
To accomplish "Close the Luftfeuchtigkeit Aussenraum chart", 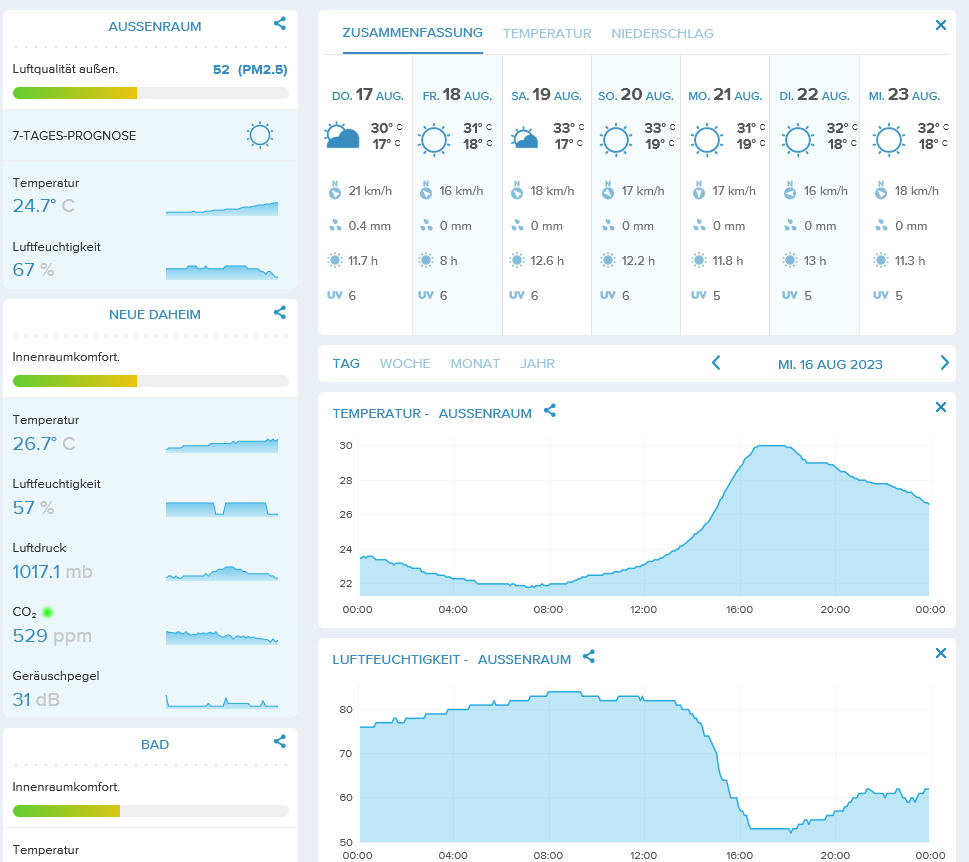I will [x=941, y=653].
